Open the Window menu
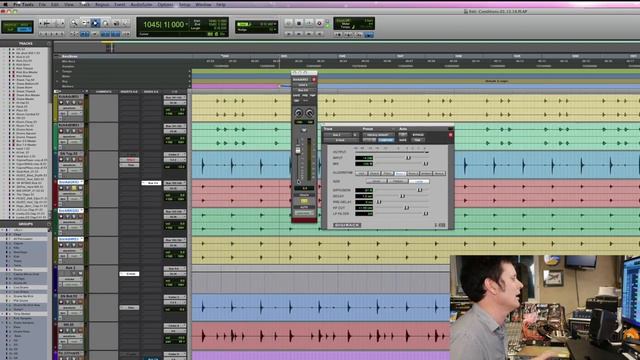 pos(203,4)
